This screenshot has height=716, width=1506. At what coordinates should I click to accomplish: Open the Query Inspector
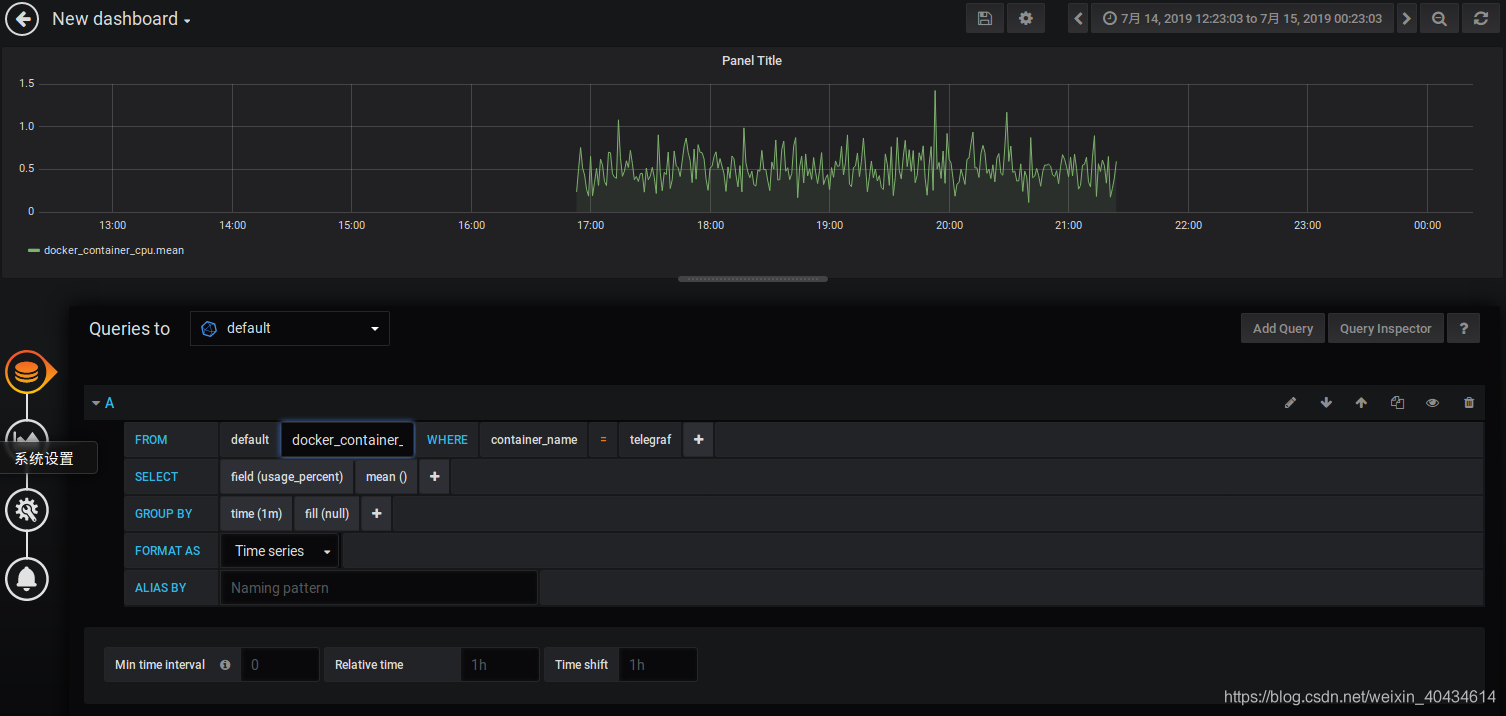click(x=1386, y=328)
